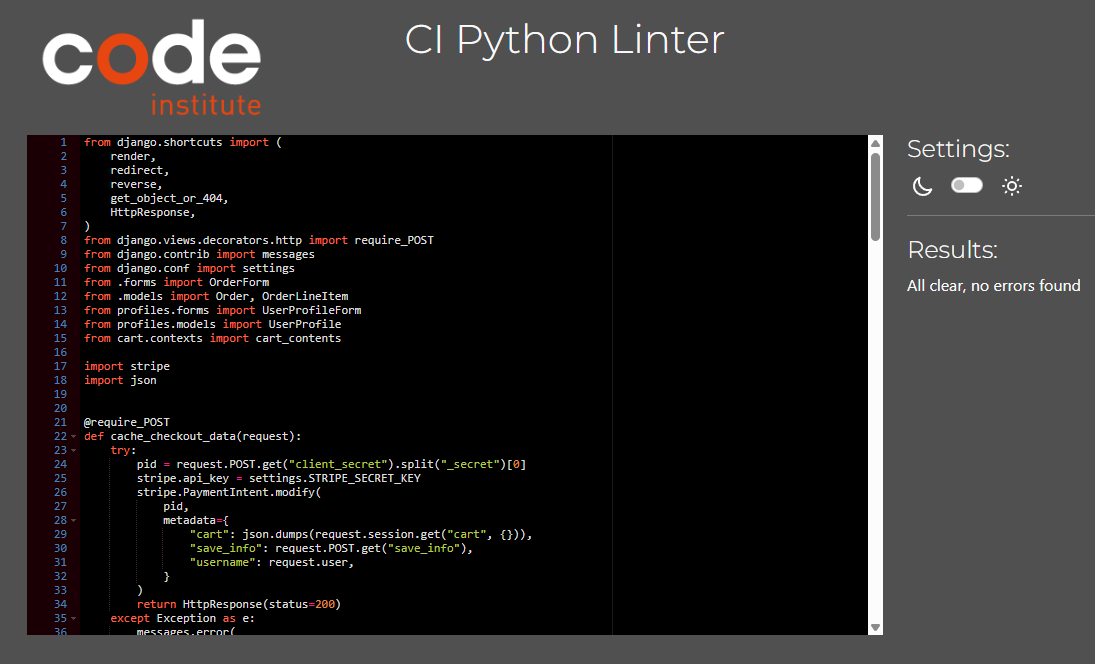Click 'settings.STRIPE_SECRET_KEY' on line 25

(x=335, y=478)
